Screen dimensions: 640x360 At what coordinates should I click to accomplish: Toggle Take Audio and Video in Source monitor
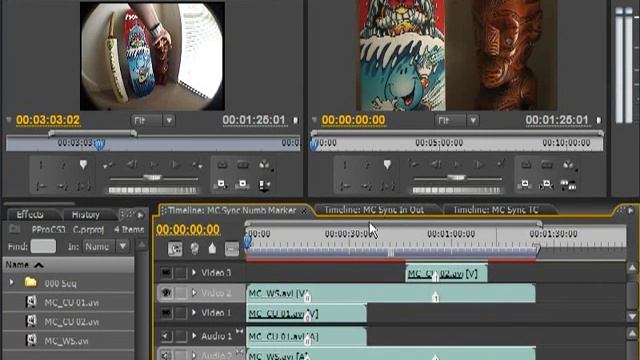[264, 186]
